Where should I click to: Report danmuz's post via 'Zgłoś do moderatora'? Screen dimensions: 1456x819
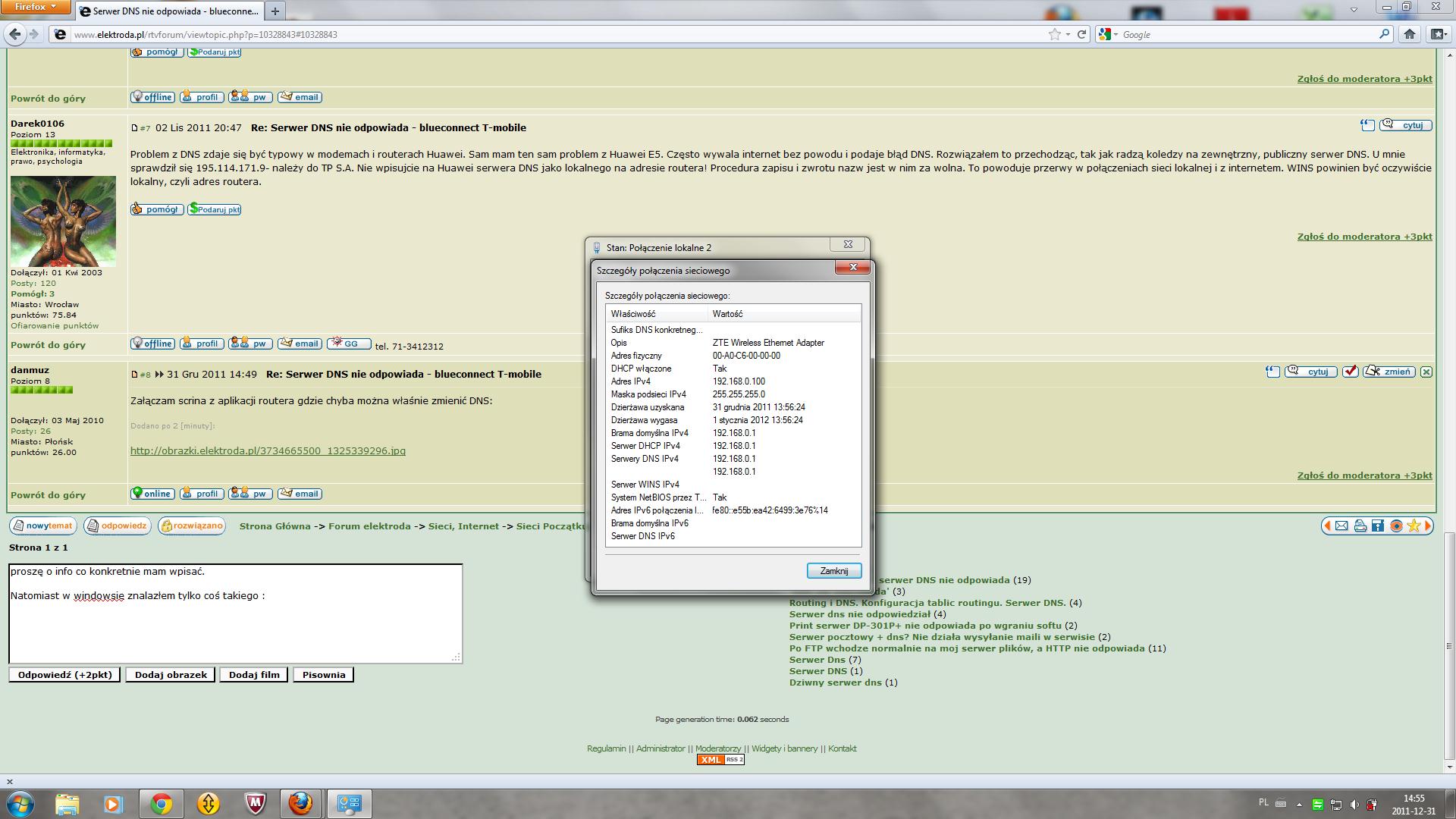point(1365,475)
